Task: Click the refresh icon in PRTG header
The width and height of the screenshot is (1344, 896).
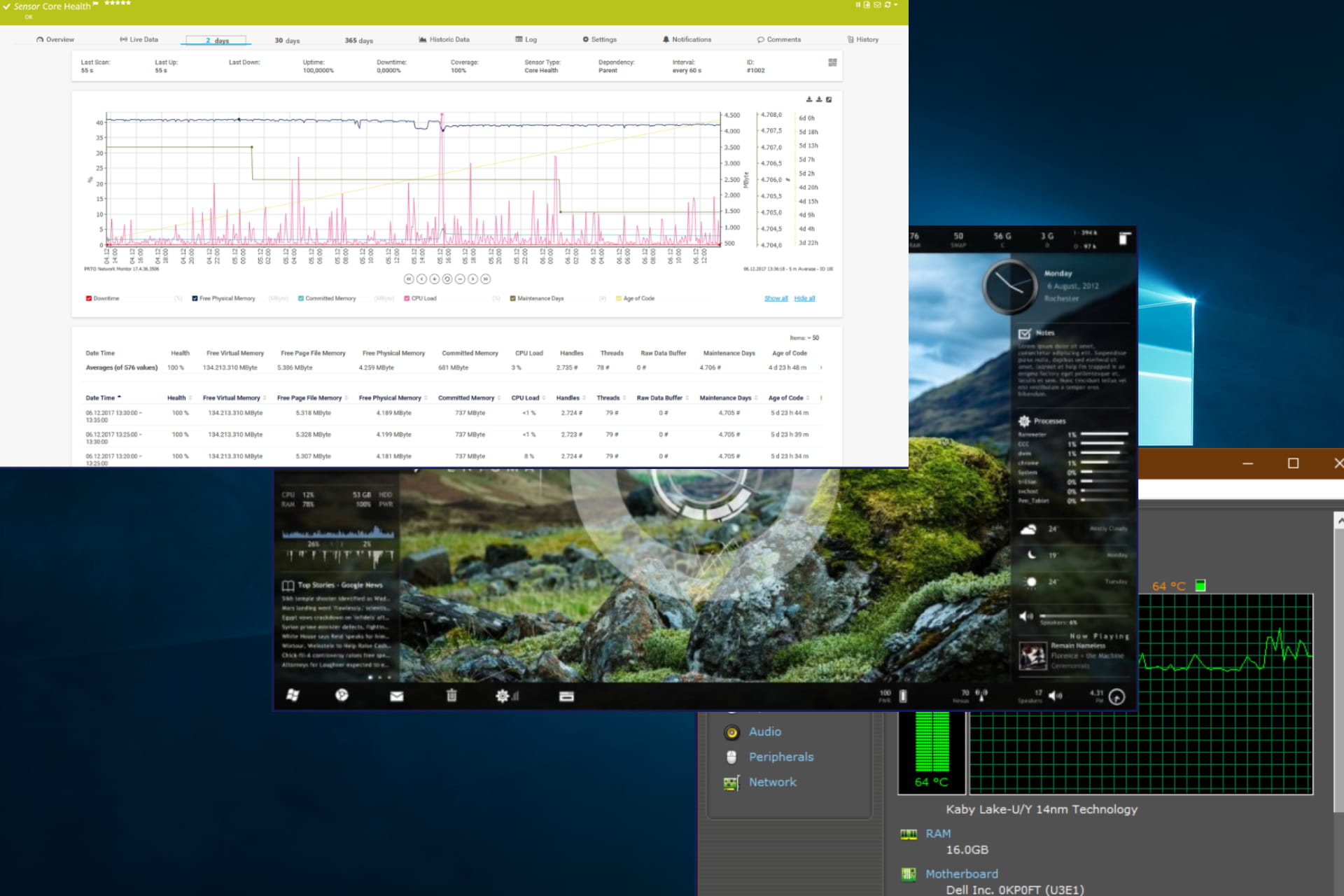Action: (888, 5)
